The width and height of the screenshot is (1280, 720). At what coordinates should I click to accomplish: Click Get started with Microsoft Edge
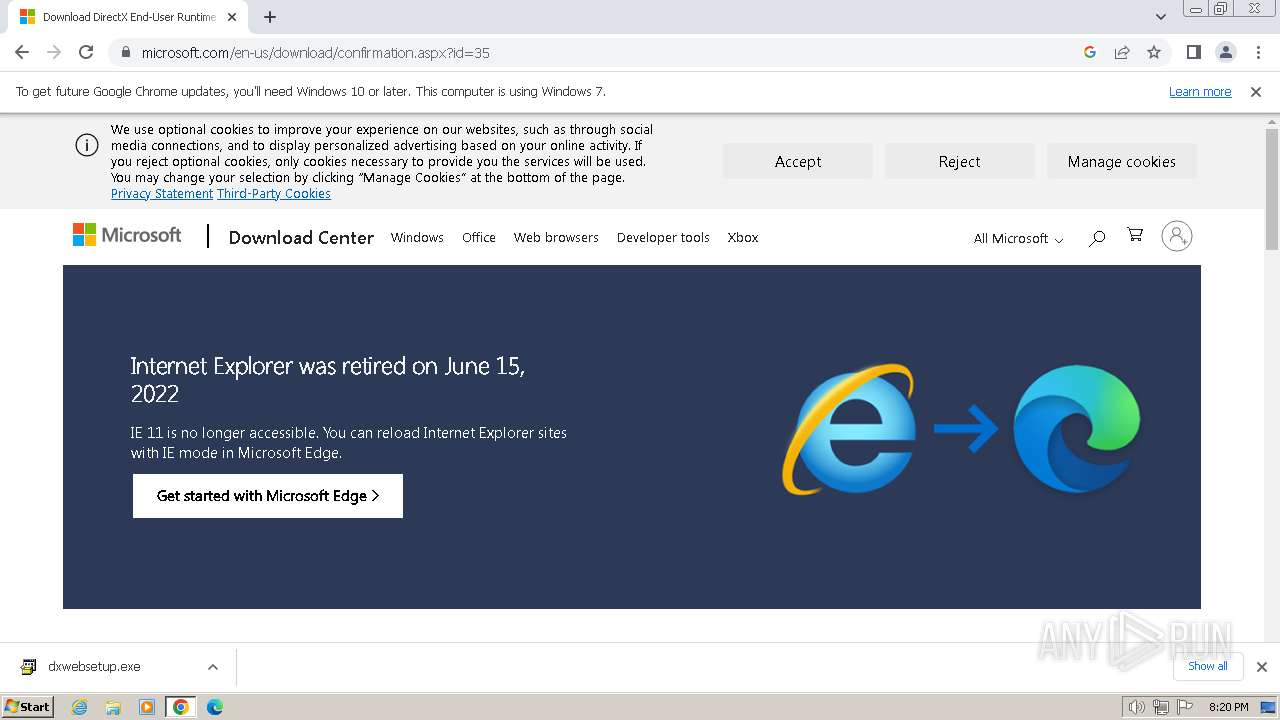268,496
